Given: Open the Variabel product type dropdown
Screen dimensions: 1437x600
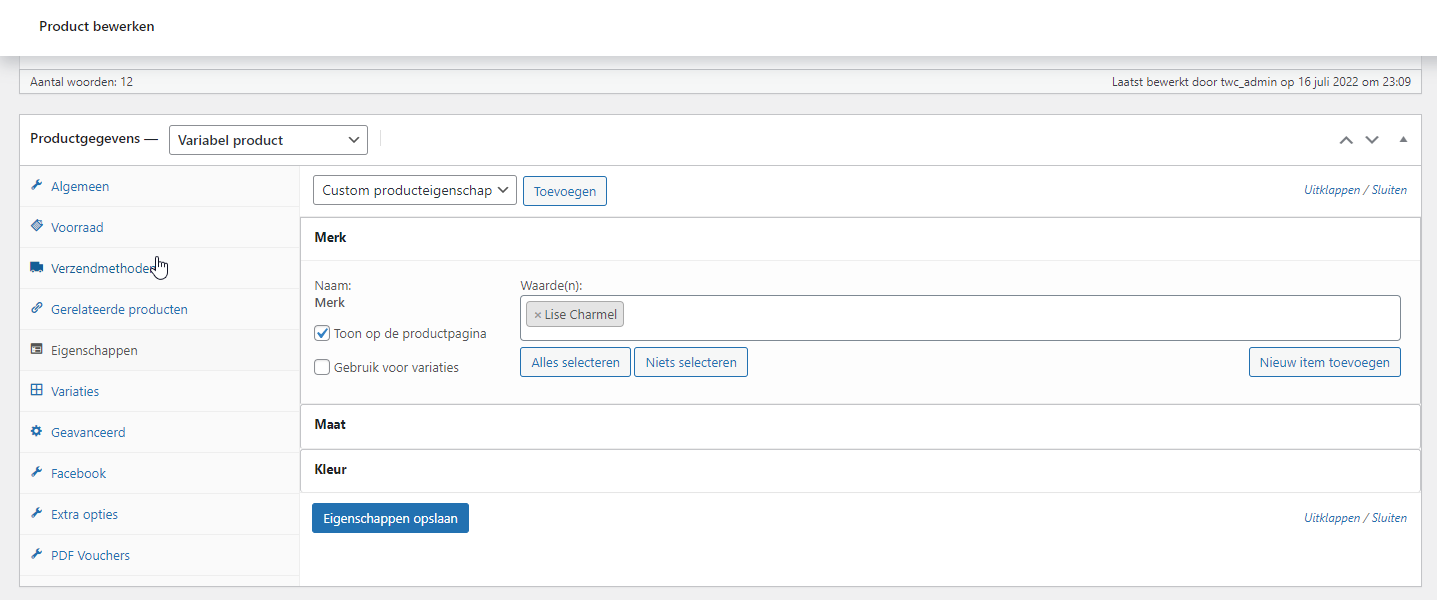Looking at the screenshot, I should pyautogui.click(x=268, y=140).
